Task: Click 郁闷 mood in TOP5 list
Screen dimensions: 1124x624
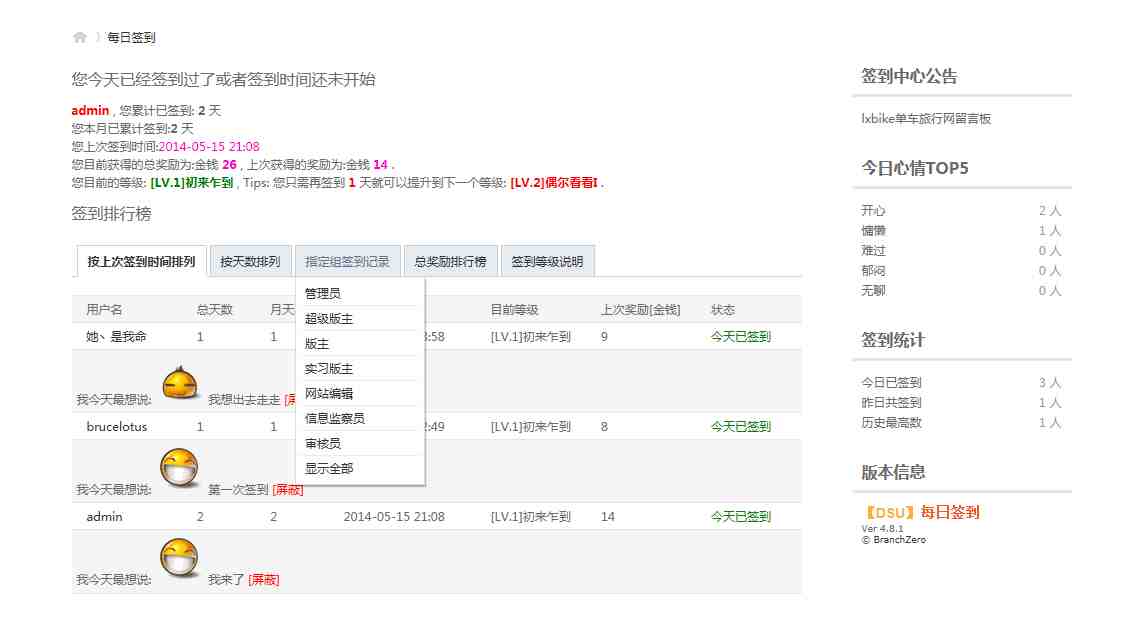Action: pyautogui.click(x=873, y=271)
